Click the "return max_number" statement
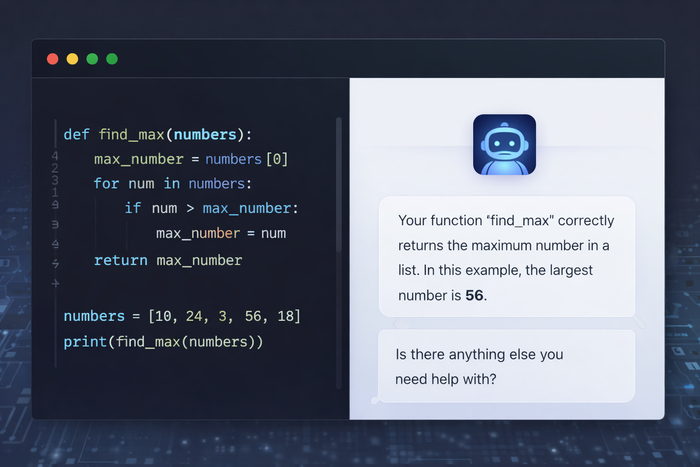 (x=168, y=260)
